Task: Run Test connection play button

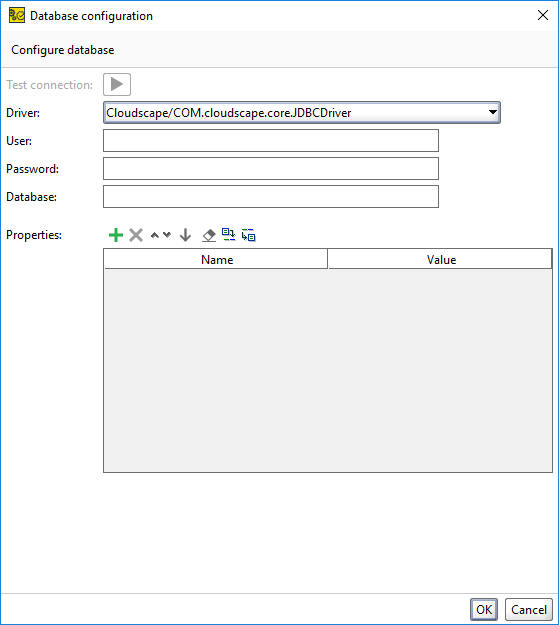Action: coord(117,85)
